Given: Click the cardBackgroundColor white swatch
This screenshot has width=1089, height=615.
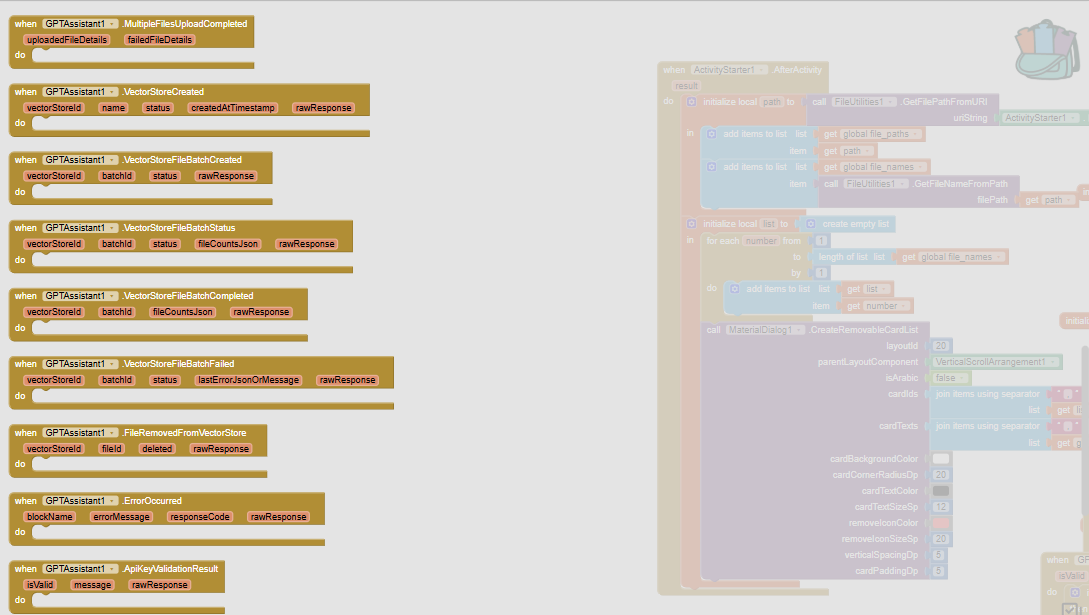Looking at the screenshot, I should (941, 459).
